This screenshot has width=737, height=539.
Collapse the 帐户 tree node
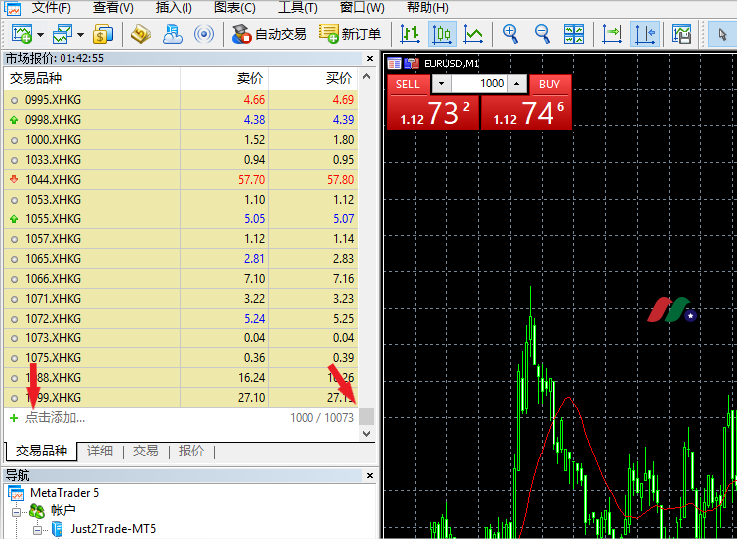point(17,511)
